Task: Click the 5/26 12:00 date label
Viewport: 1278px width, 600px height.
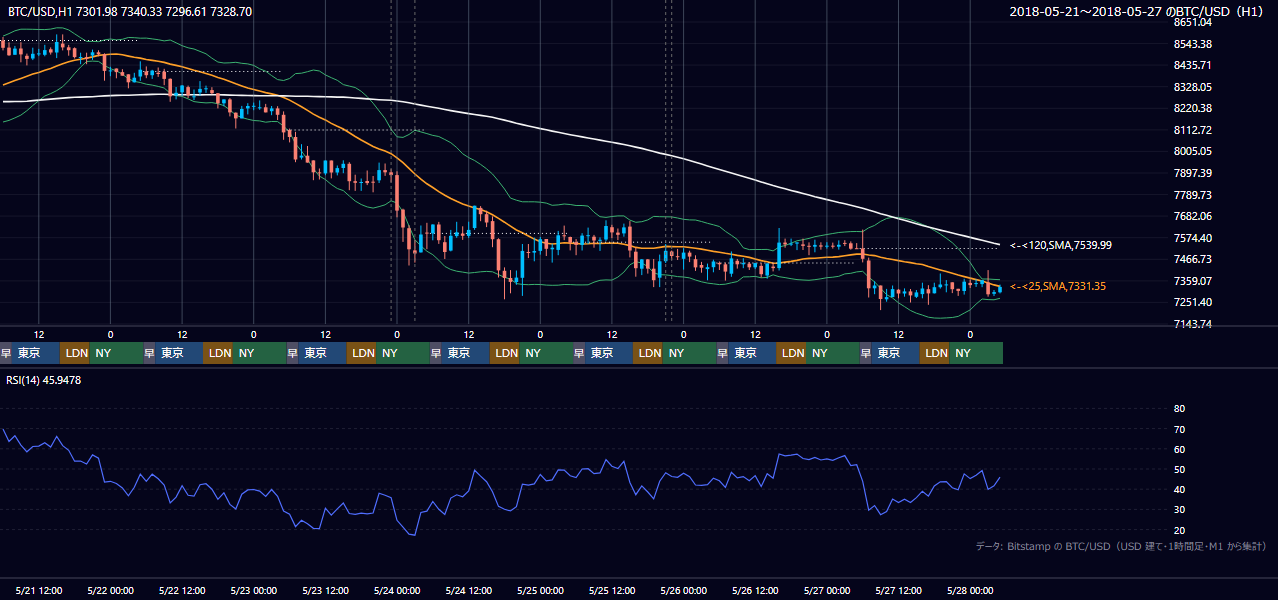Action: tap(755, 591)
